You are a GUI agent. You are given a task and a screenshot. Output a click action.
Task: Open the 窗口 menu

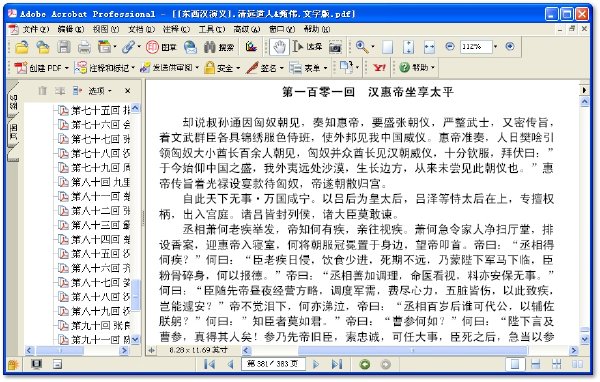click(282, 29)
